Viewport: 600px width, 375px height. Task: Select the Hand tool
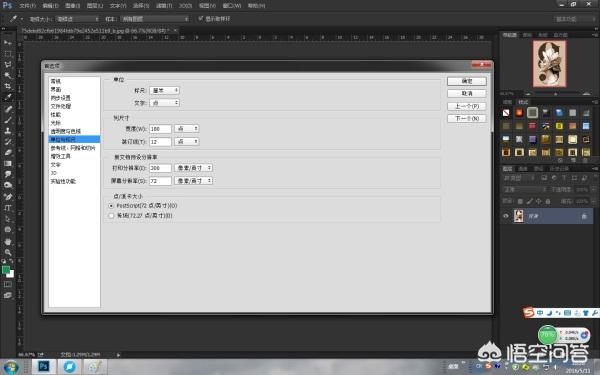[8, 241]
